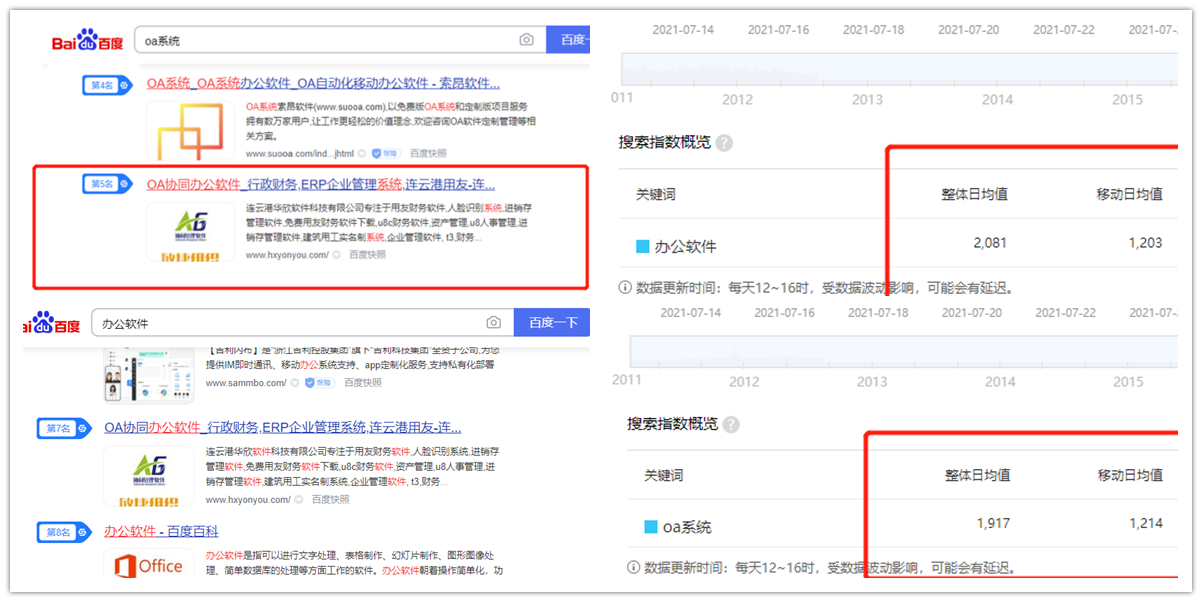Image resolution: width=1202 pixels, height=602 pixels.
Task: Click www.hxyonyou.com/ in the 第7名 result
Action: click(247, 499)
